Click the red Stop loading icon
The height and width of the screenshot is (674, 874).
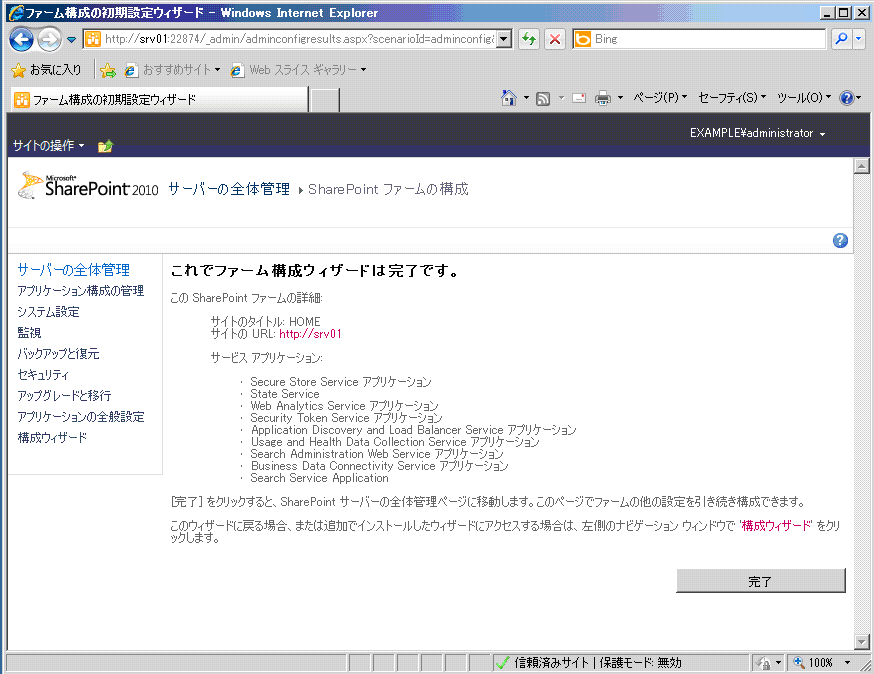(x=555, y=39)
